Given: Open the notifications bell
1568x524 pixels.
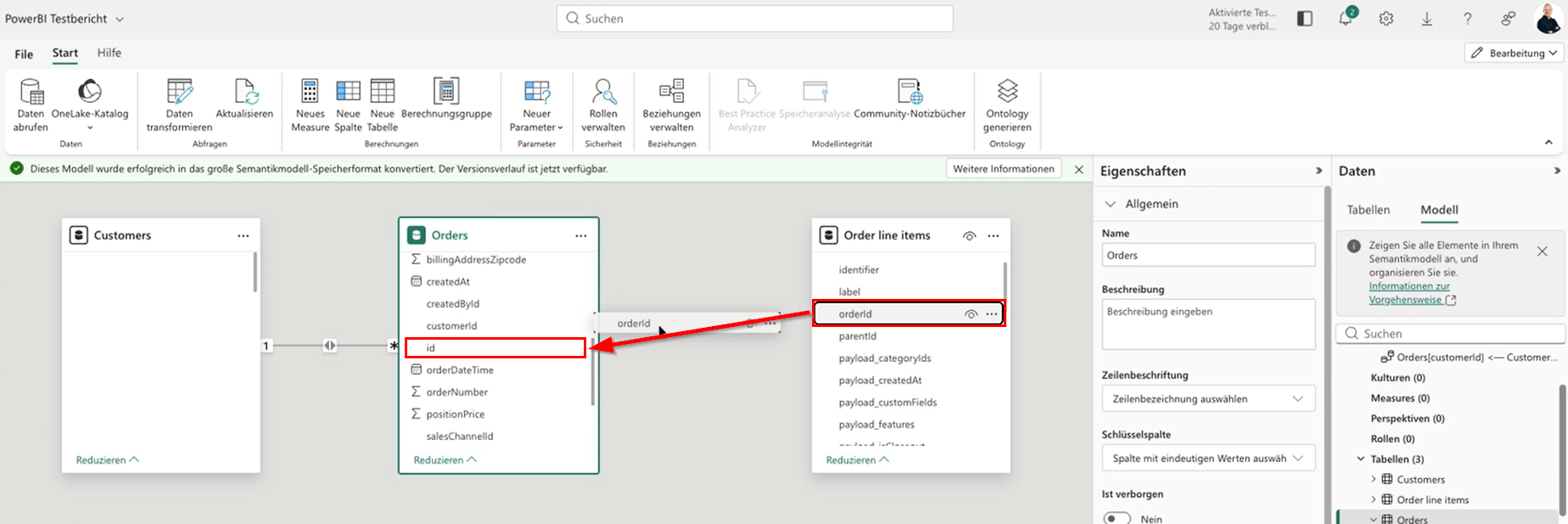Looking at the screenshot, I should 1346,19.
